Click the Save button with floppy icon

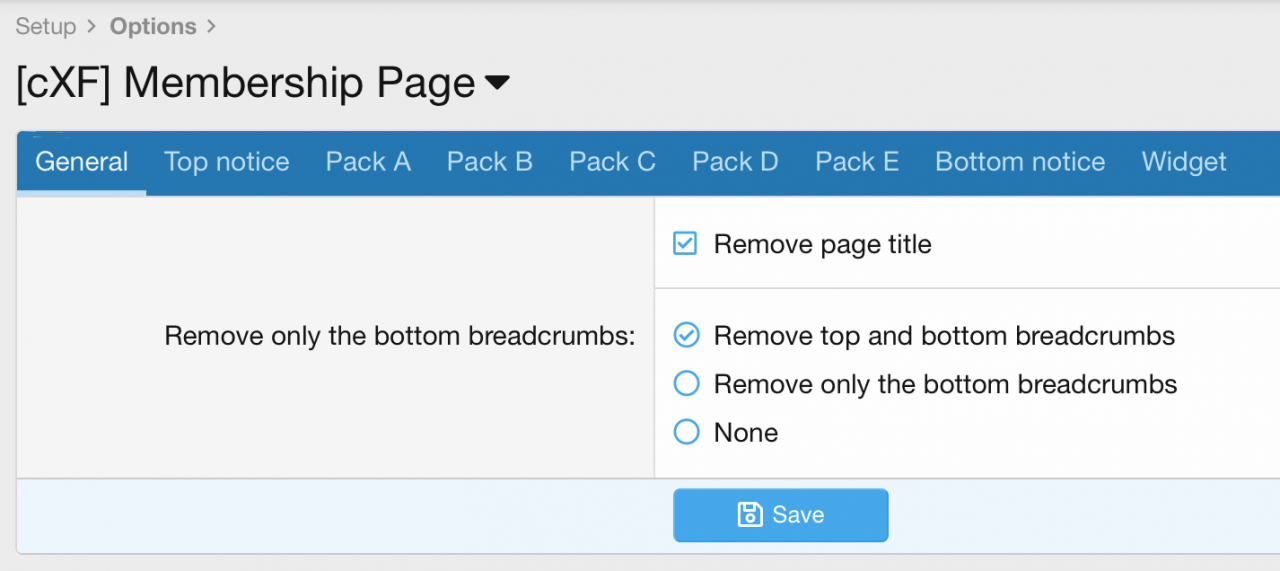point(780,515)
